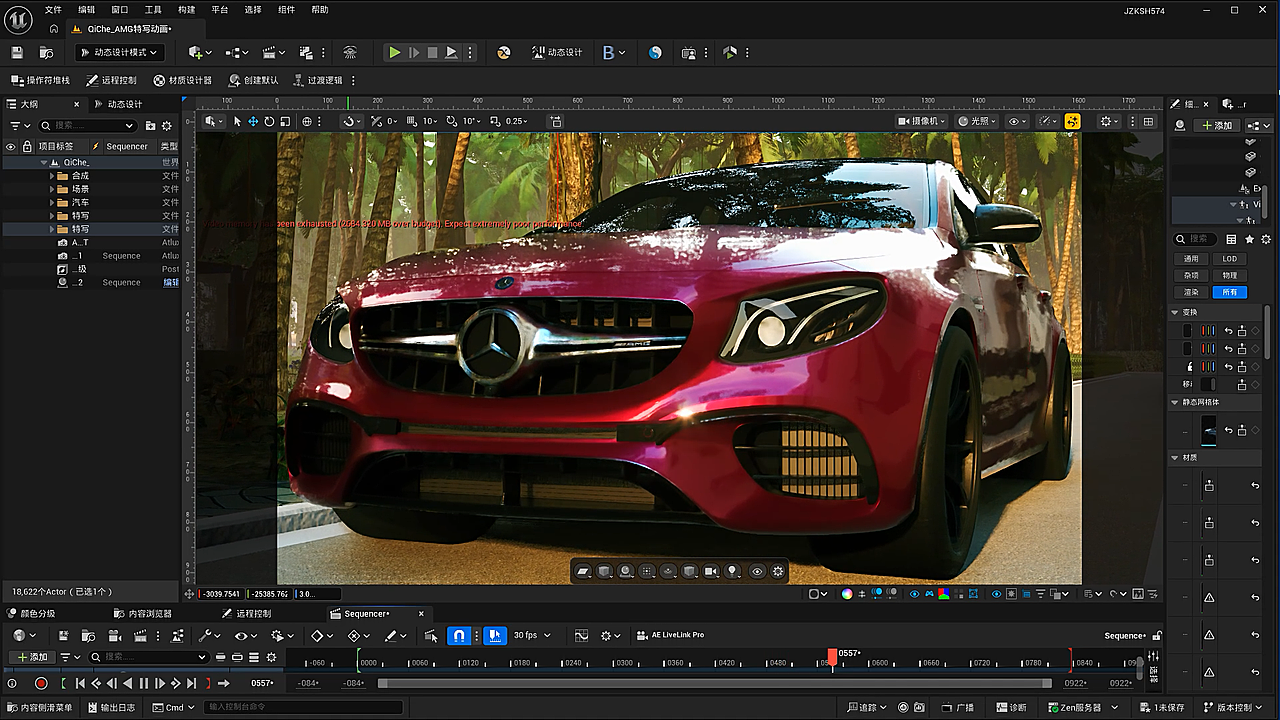Open the 编辑 menu
1280x720 pixels.
tap(87, 10)
